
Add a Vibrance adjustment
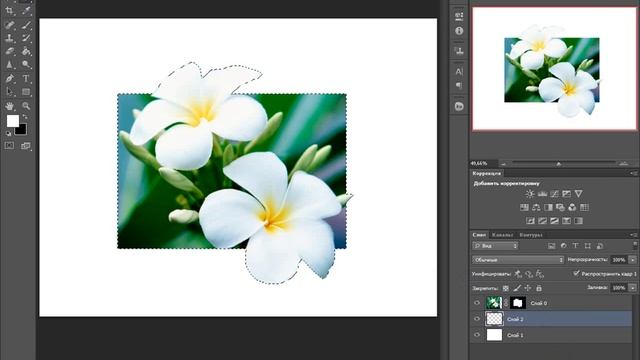(578, 194)
